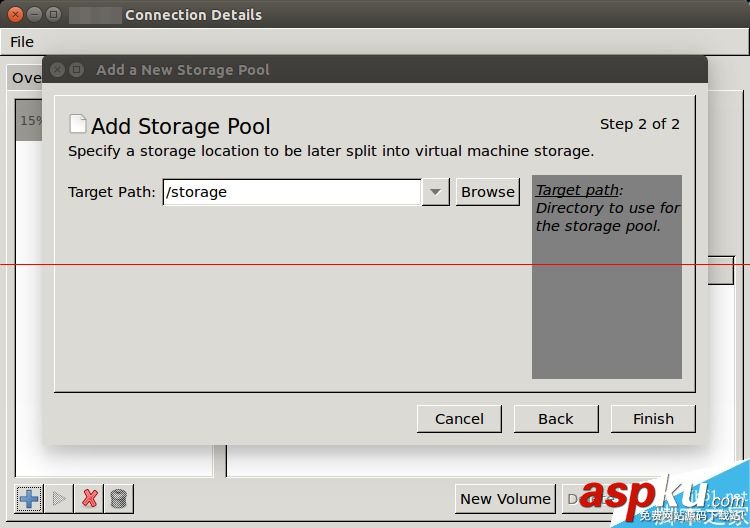Select the 15% storage pool list entry
The image size is (750, 528).
tap(29, 121)
